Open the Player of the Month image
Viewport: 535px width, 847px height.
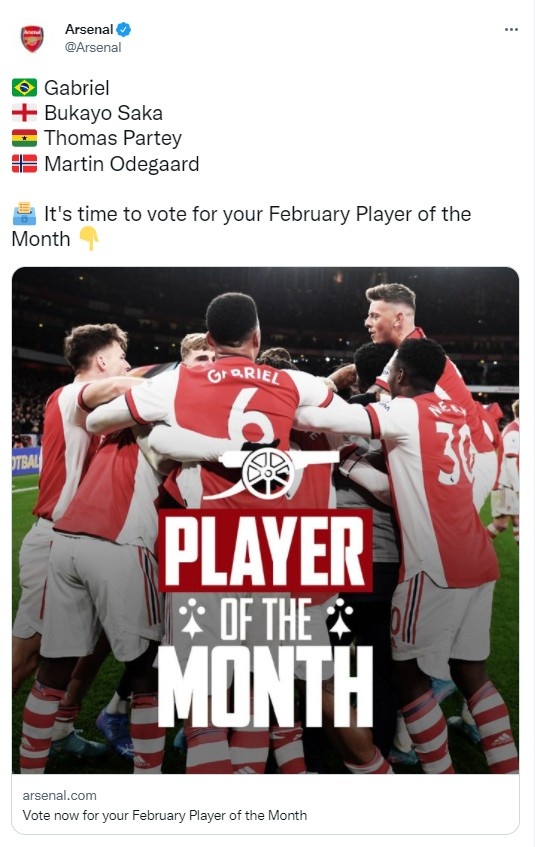point(265,520)
